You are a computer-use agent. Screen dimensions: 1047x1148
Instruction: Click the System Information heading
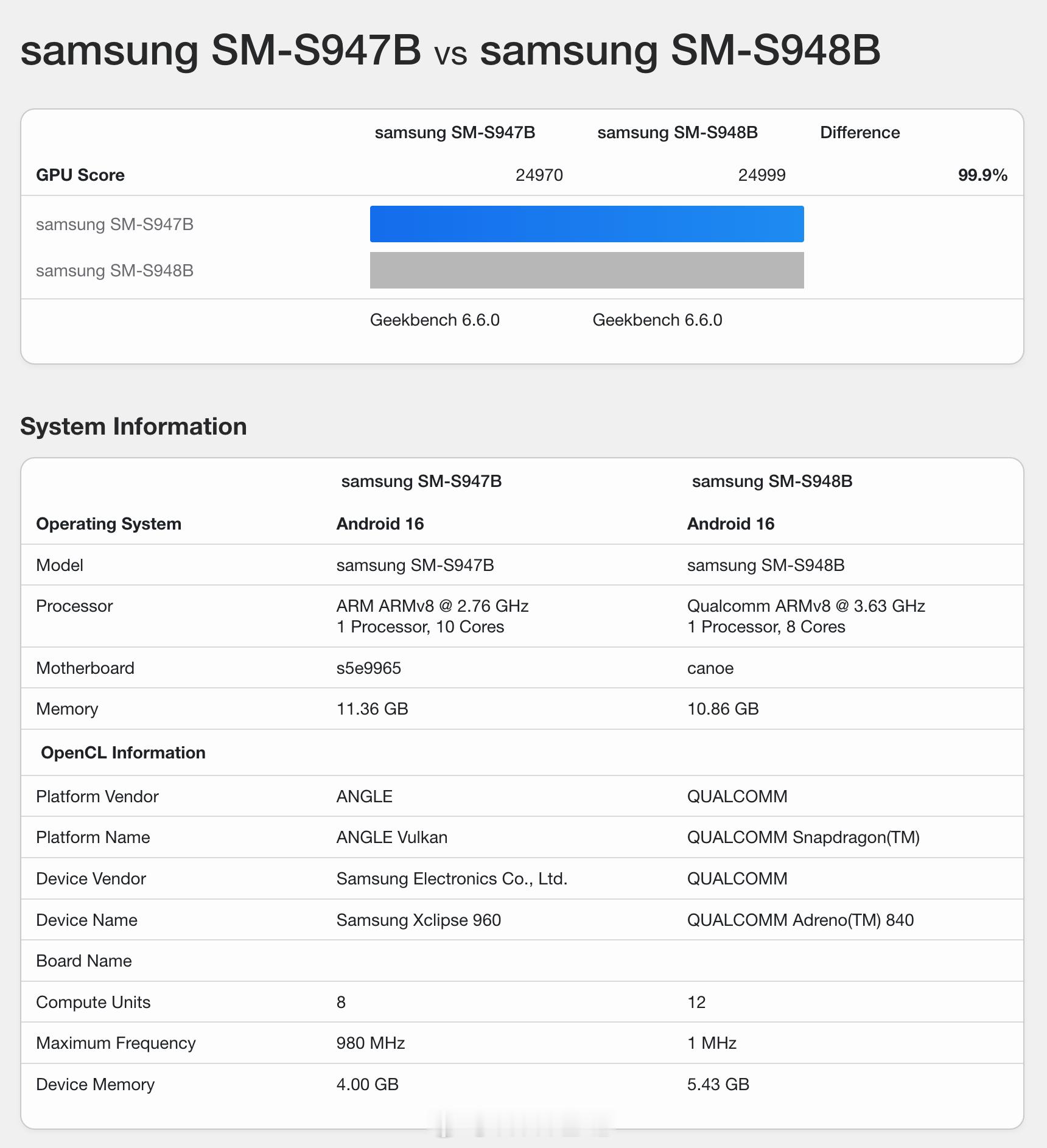(x=133, y=427)
